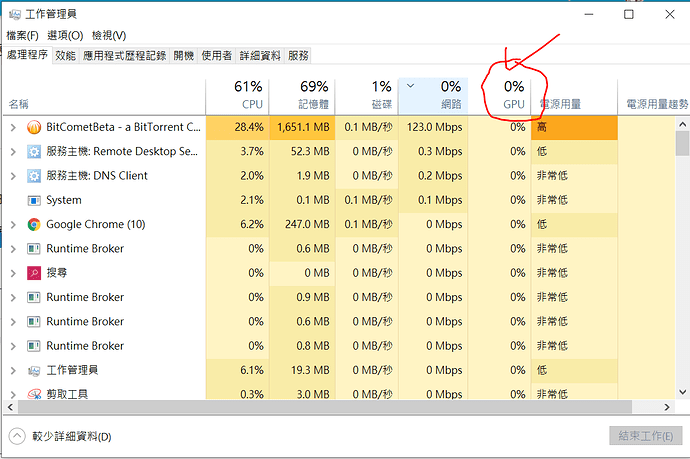Image resolution: width=690 pixels, height=459 pixels.
Task: Click the Google Chrome process icon
Action: 33,224
